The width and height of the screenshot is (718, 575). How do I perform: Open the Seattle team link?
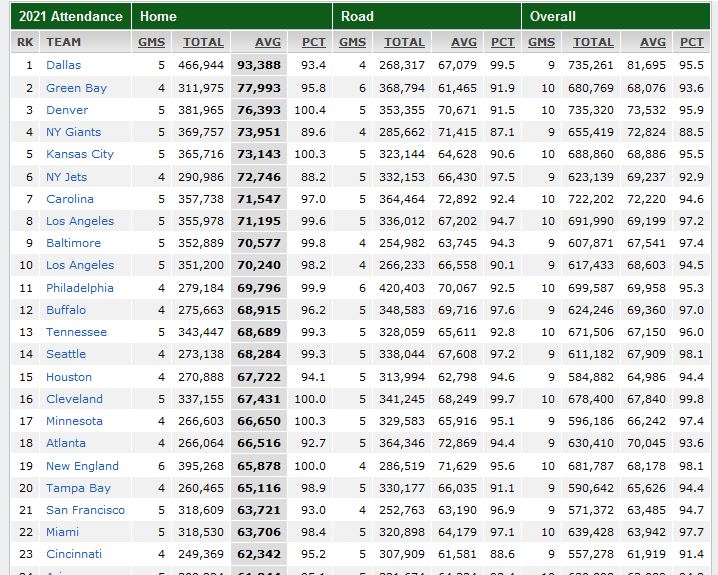tap(66, 353)
